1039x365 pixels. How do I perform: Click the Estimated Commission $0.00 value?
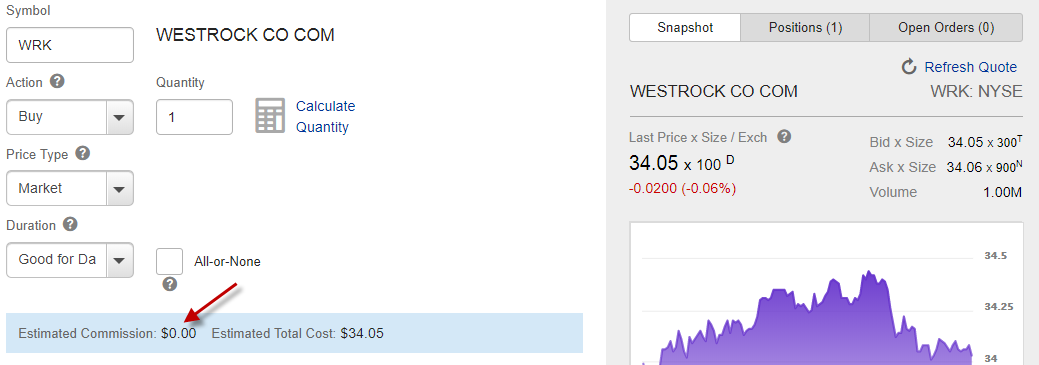[178, 333]
